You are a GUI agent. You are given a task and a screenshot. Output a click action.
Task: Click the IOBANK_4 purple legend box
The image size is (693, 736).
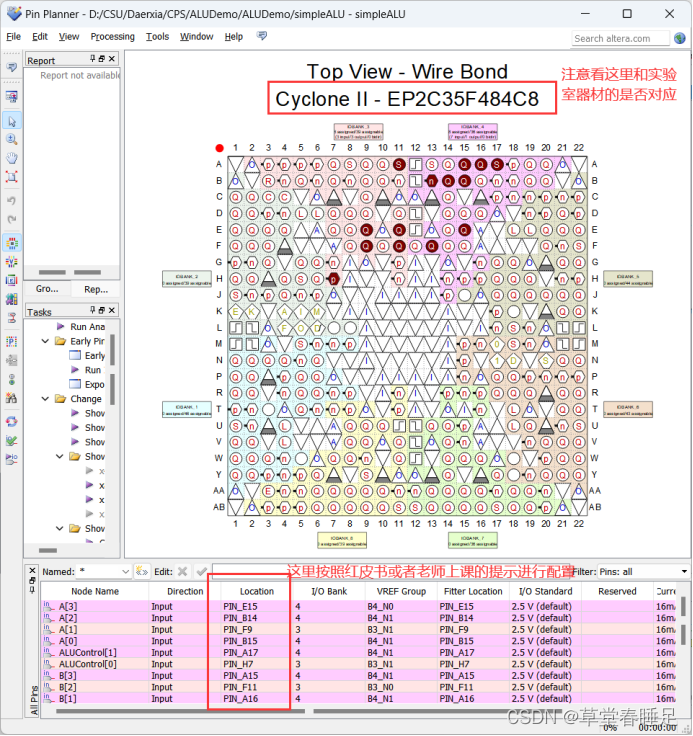pos(472,132)
